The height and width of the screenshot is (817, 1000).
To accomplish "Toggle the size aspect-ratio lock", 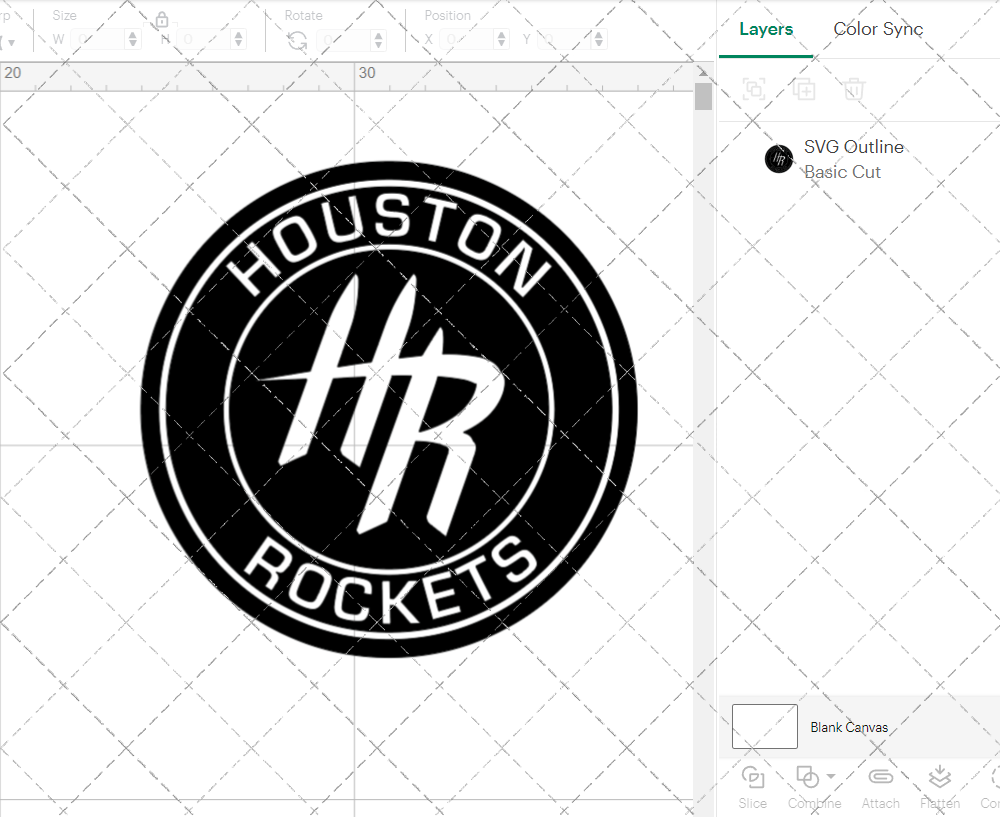I will point(162,19).
